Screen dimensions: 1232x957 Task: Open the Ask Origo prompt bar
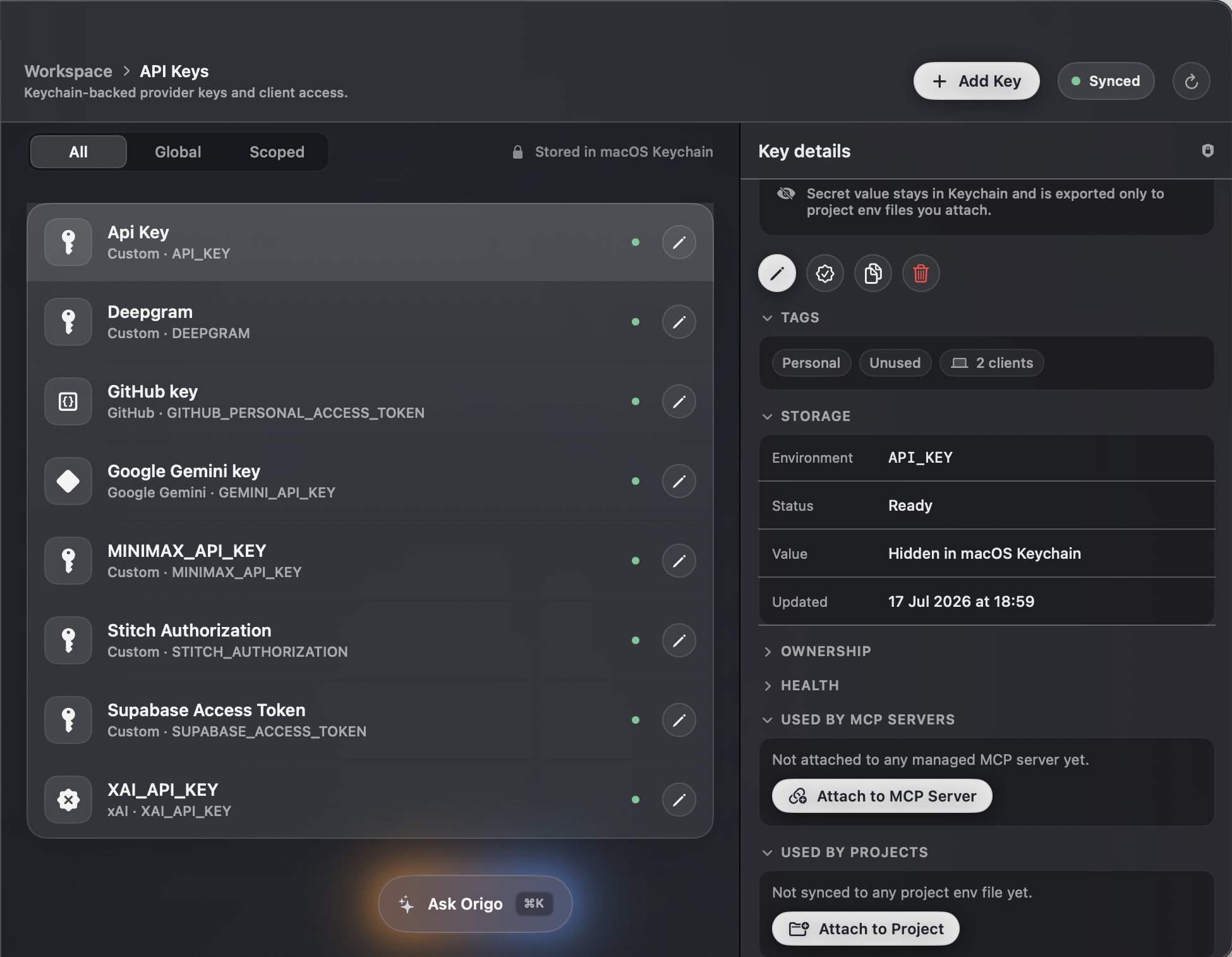click(475, 904)
